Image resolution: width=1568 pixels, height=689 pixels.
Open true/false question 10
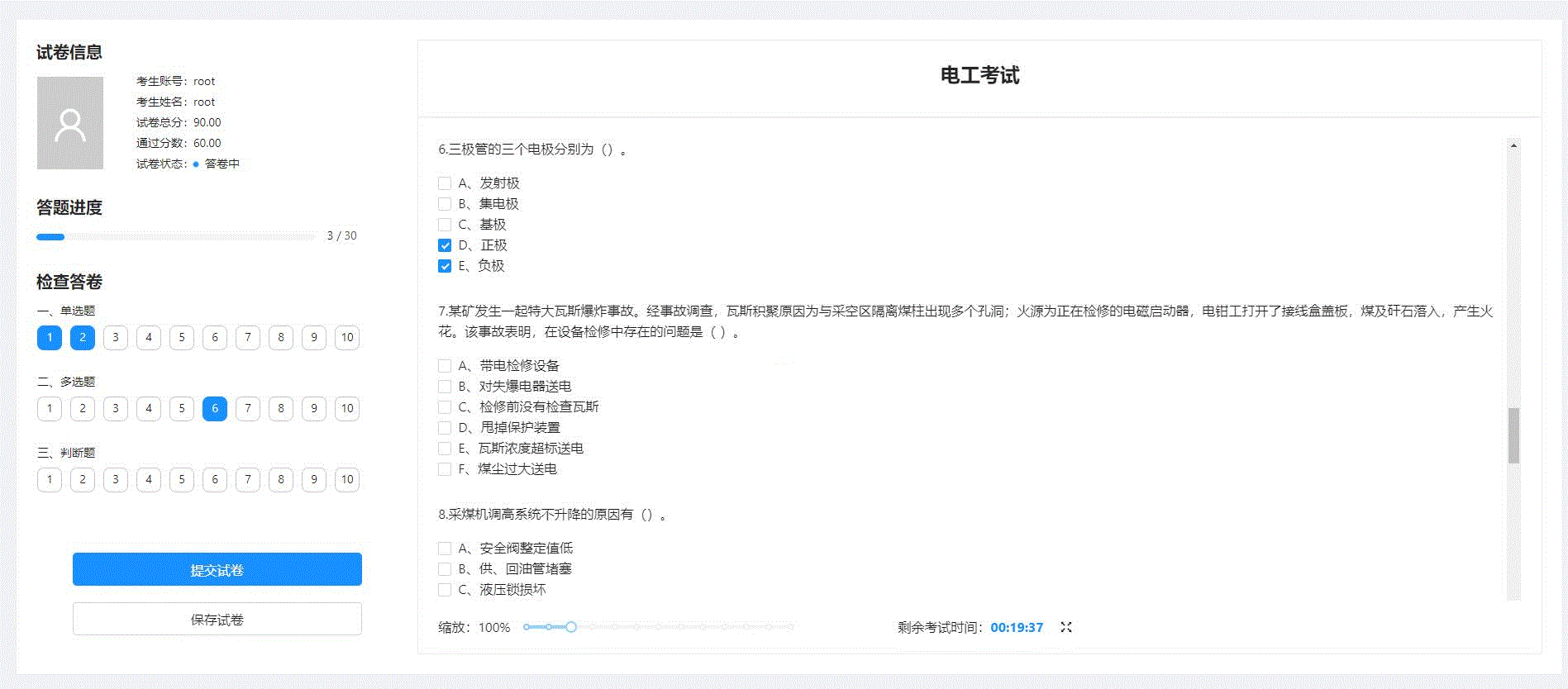tap(347, 479)
